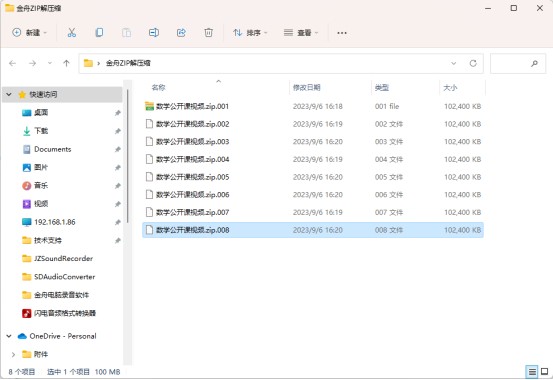553x380 pixels.
Task: Open 桌面 Desktop in quick access
Action: [41, 113]
